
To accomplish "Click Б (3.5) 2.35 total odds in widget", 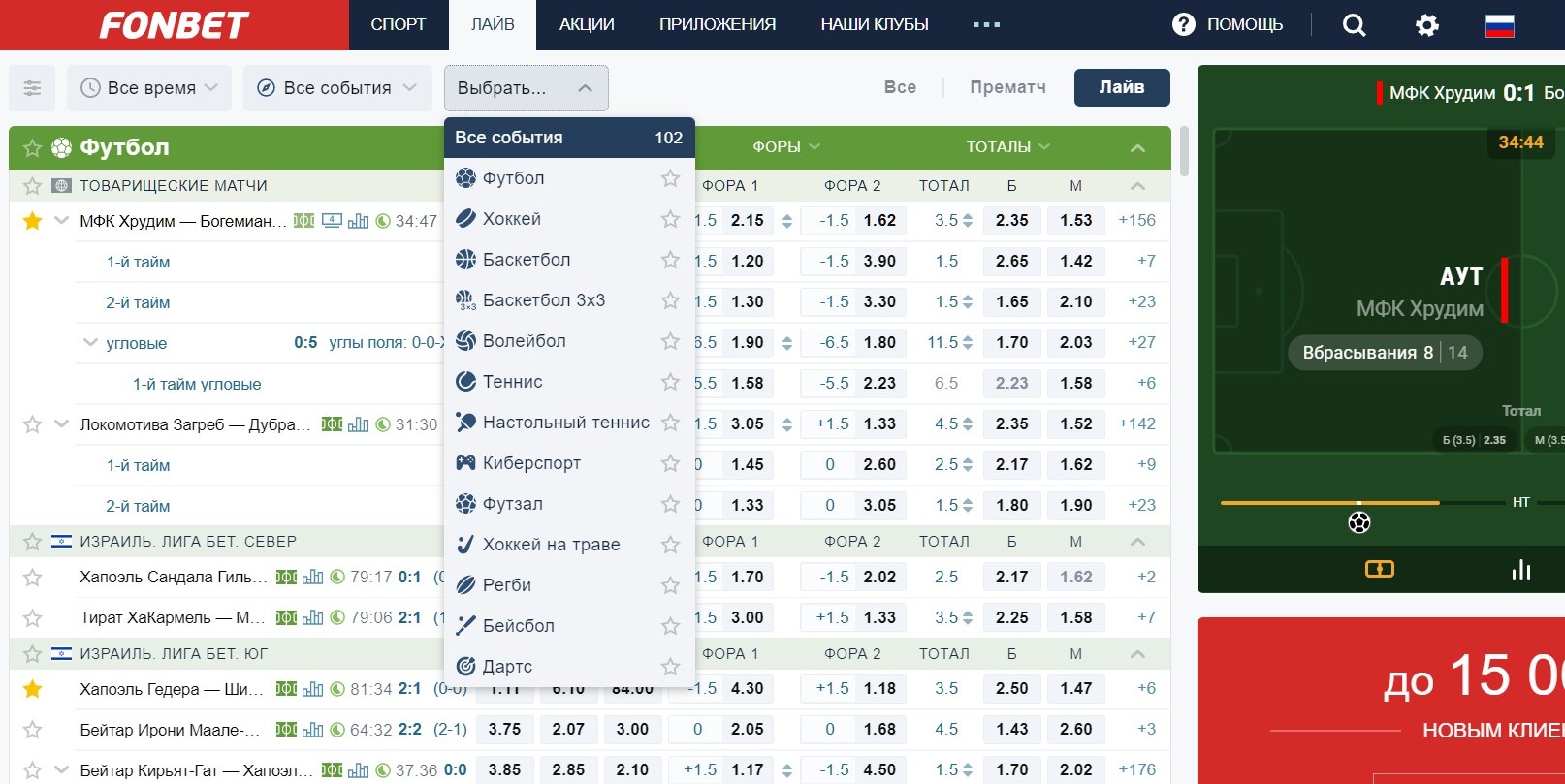I will point(1474,440).
